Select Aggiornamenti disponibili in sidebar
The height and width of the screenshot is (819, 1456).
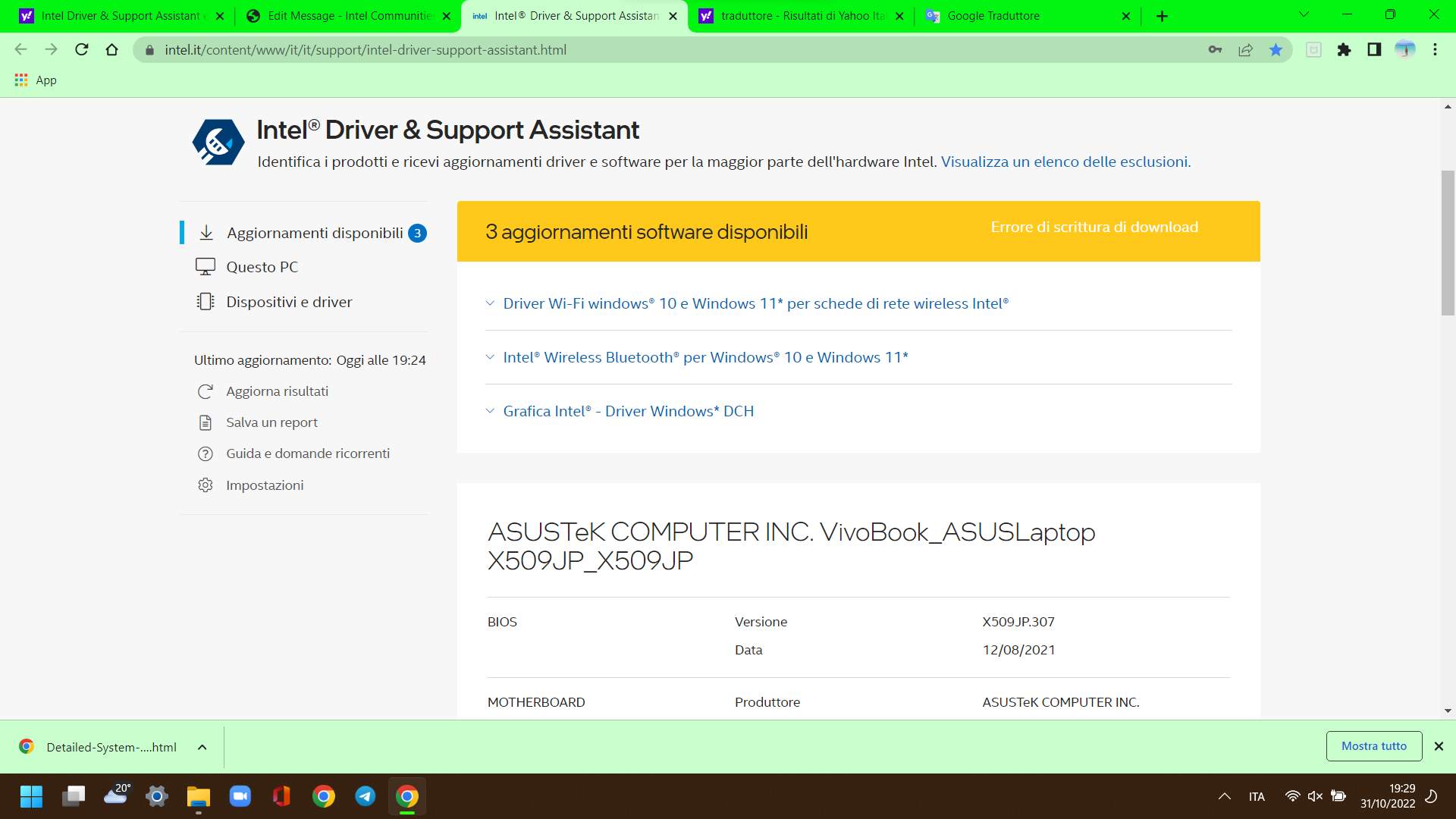click(x=315, y=233)
